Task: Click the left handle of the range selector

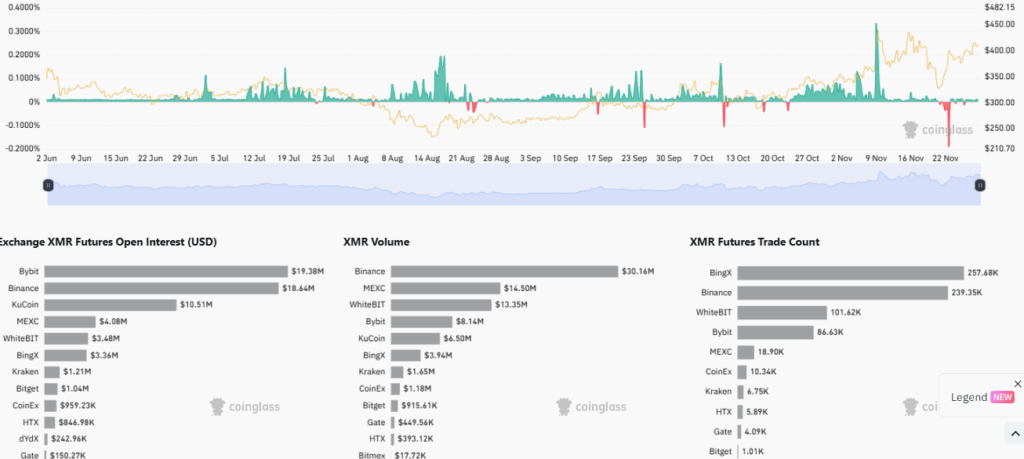Action: [x=47, y=185]
